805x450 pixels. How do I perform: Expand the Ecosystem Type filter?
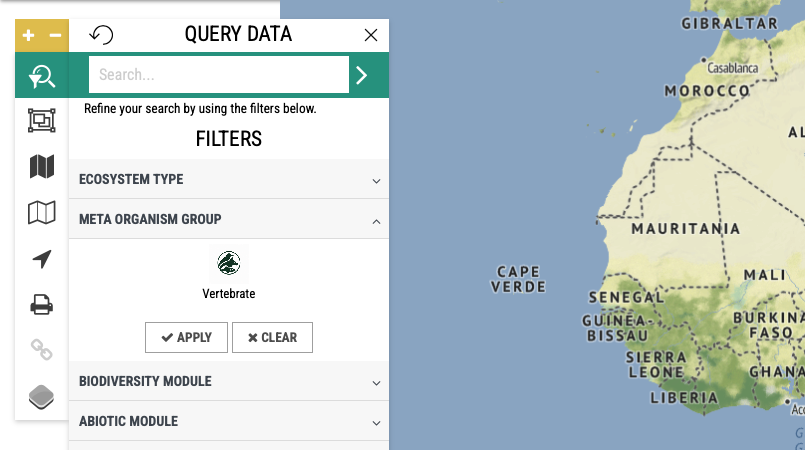229,179
